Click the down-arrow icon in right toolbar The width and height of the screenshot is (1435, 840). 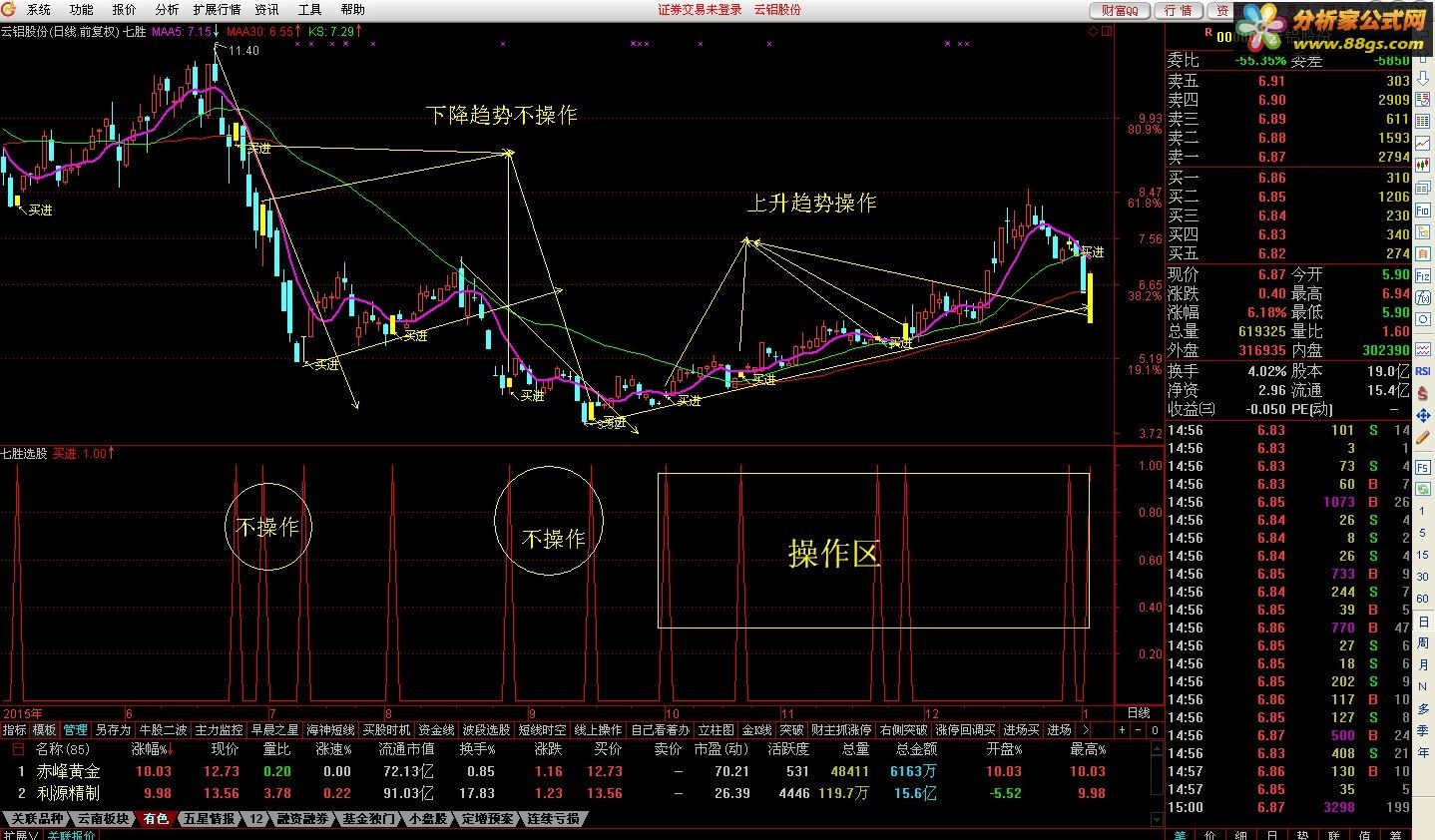[x=1422, y=79]
